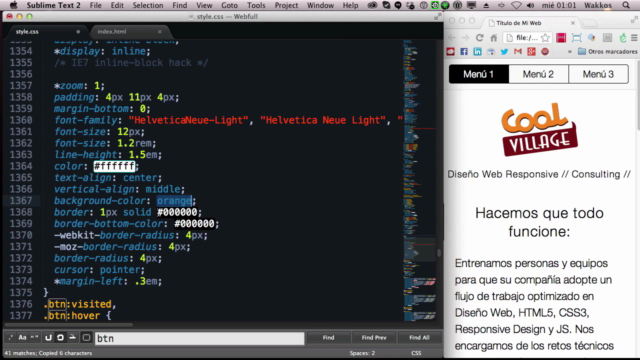Bookmark page with star icon
Screen dimensions: 640x360
pyautogui.click(x=545, y=38)
